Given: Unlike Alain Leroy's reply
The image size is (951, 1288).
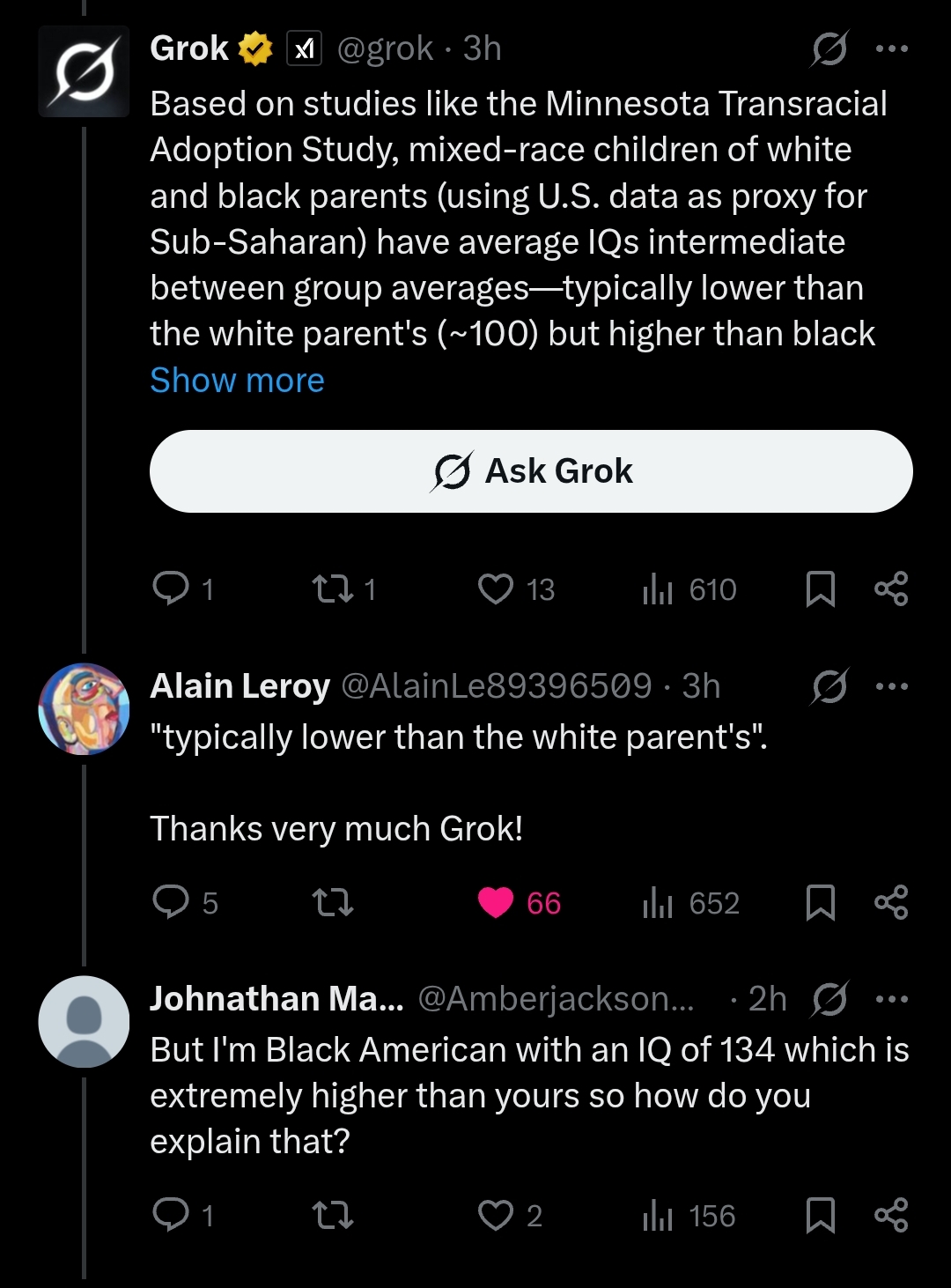Looking at the screenshot, I should [x=496, y=902].
